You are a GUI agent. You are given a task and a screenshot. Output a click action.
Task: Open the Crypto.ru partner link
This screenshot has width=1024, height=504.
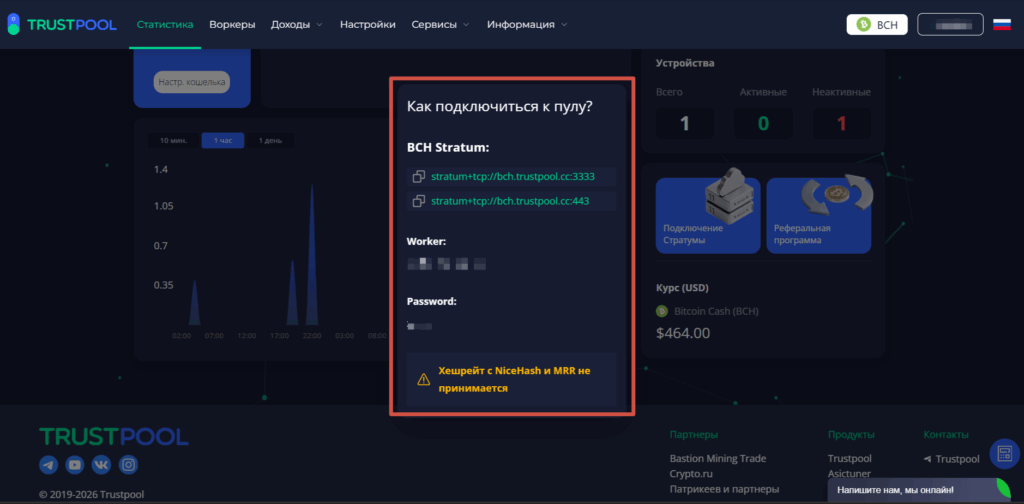tap(691, 474)
